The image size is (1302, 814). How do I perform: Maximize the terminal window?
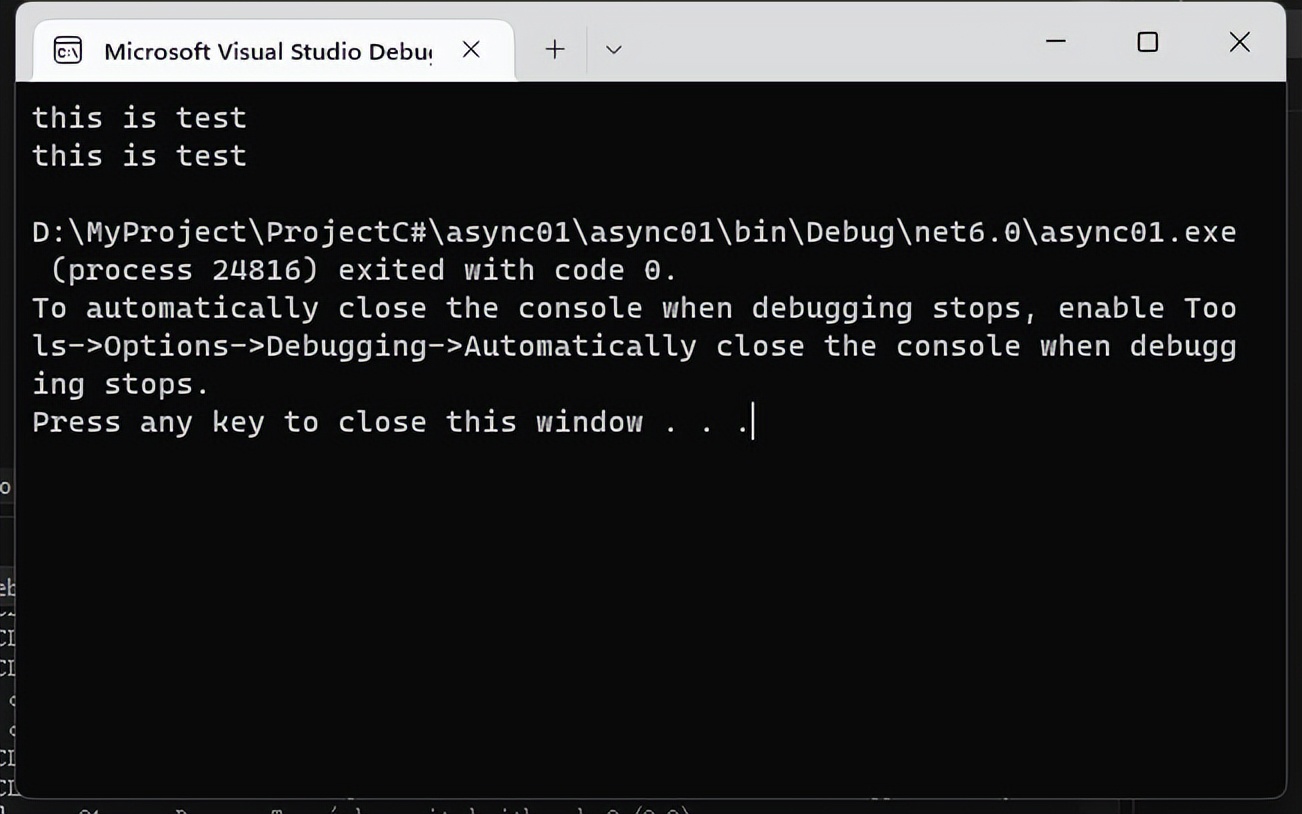1148,42
